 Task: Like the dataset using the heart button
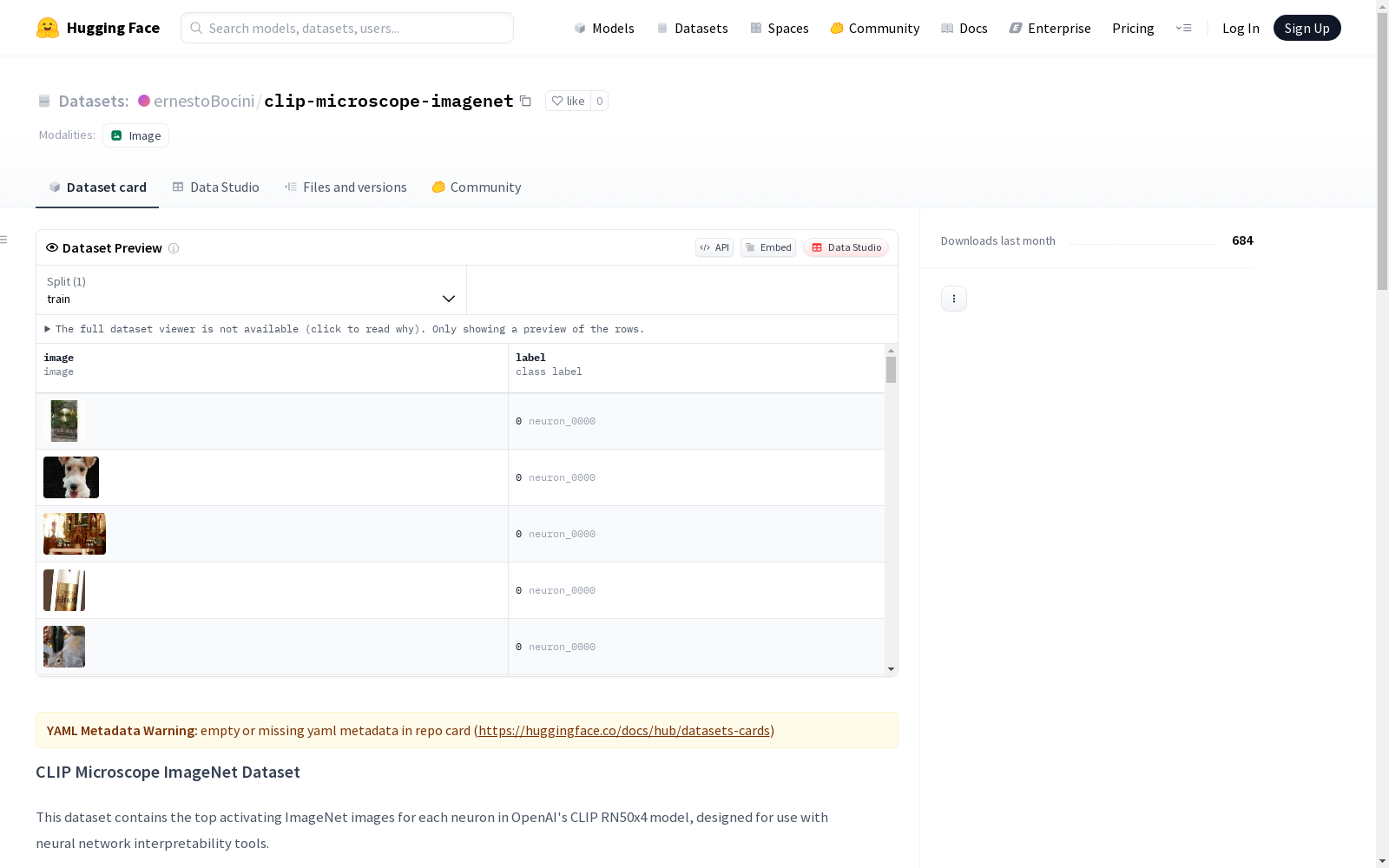click(x=569, y=101)
